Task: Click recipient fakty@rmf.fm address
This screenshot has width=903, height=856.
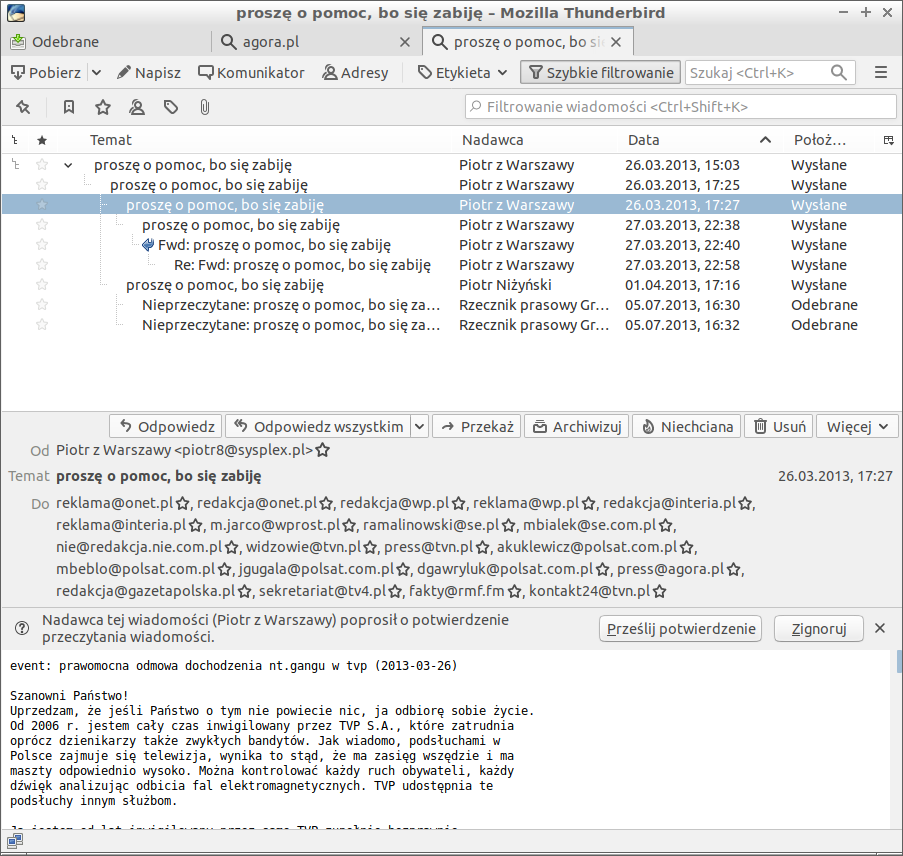Action: 457,591
